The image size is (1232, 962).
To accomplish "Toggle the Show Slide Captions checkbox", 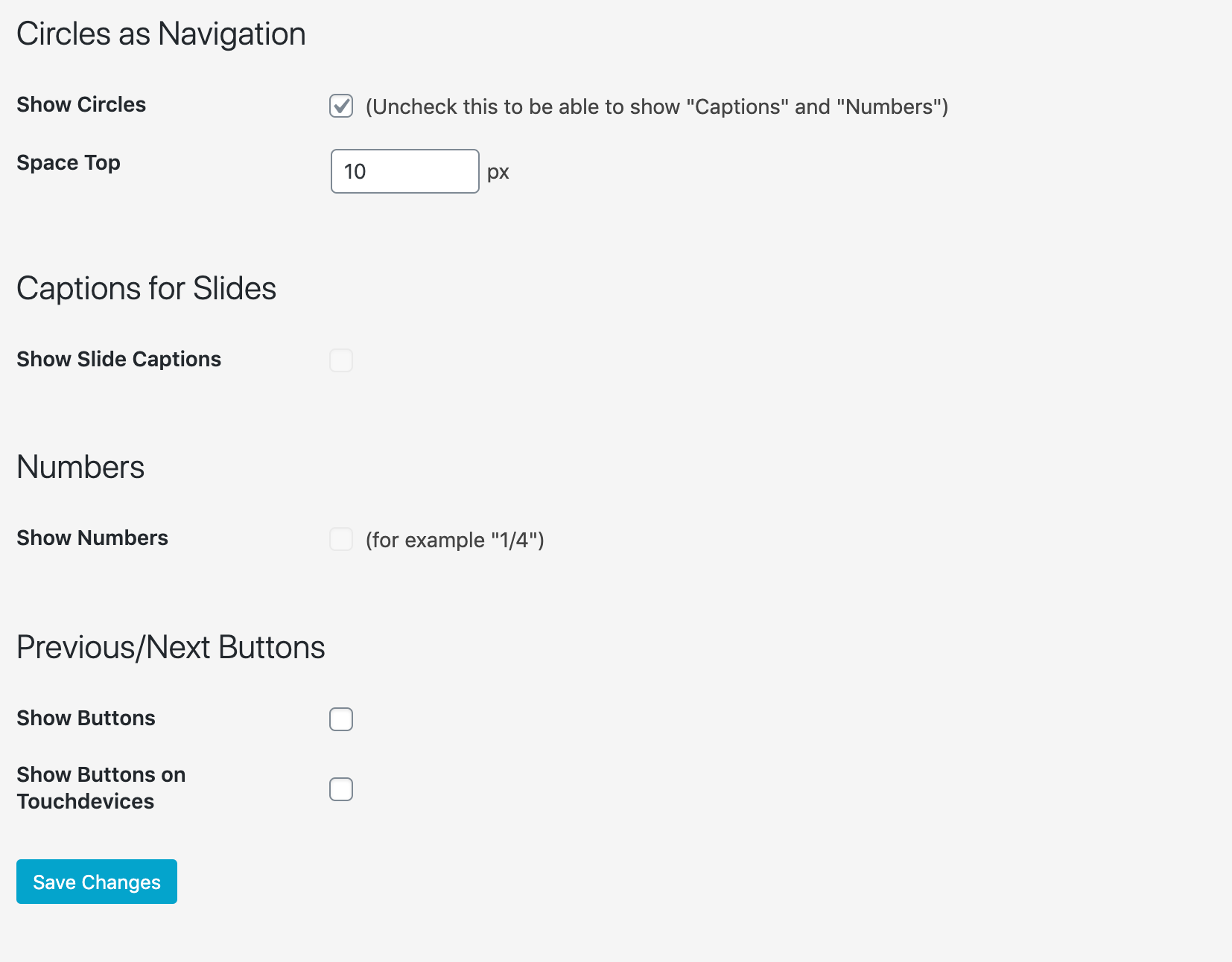I will [341, 360].
